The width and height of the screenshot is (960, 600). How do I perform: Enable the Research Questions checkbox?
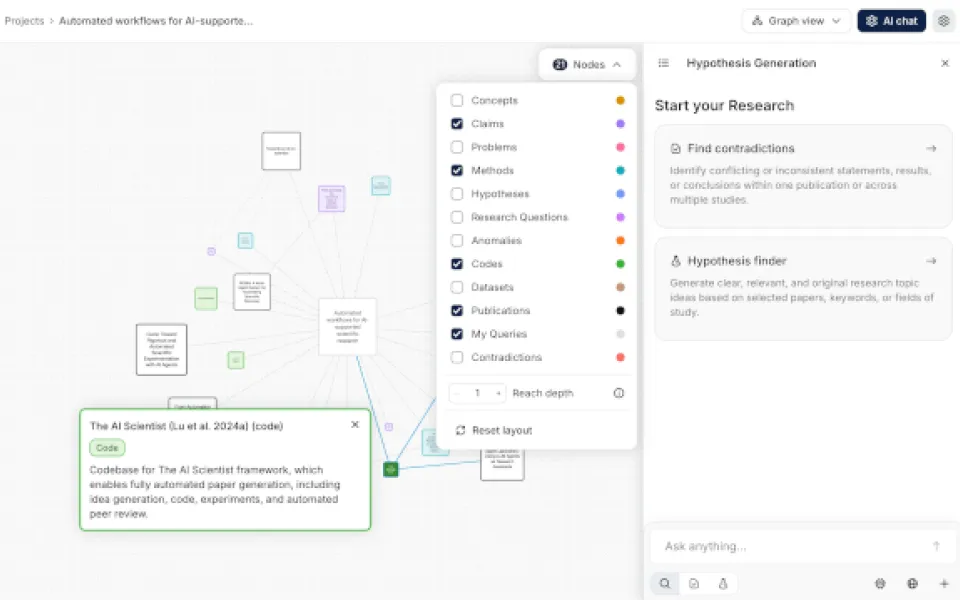tap(457, 217)
